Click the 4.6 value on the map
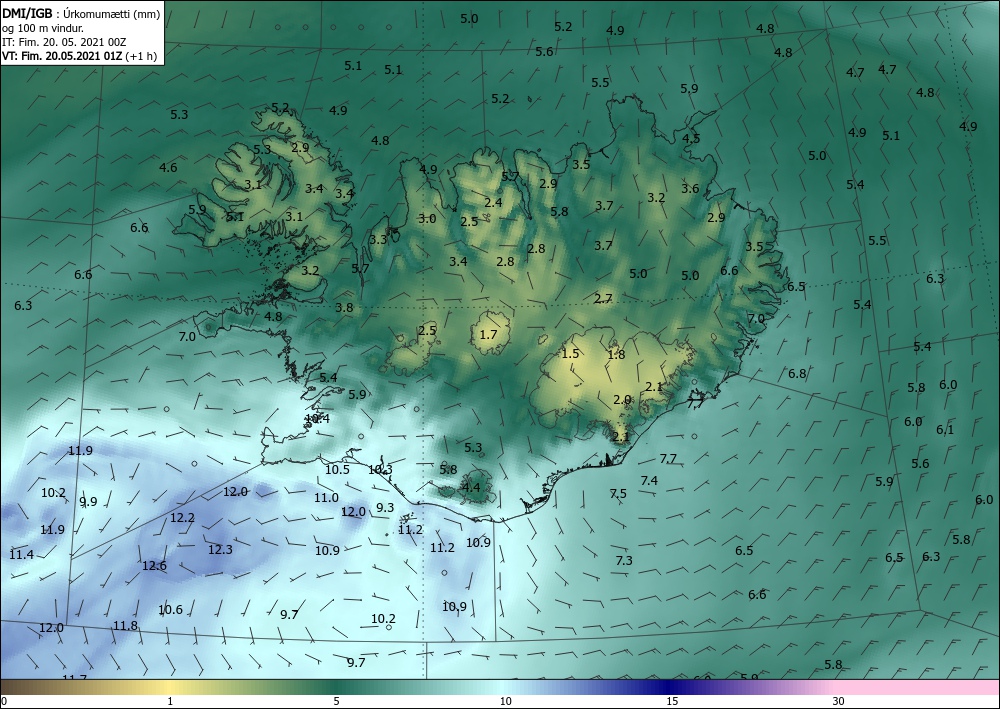Screen dimensions: 1000x709 coord(168,168)
